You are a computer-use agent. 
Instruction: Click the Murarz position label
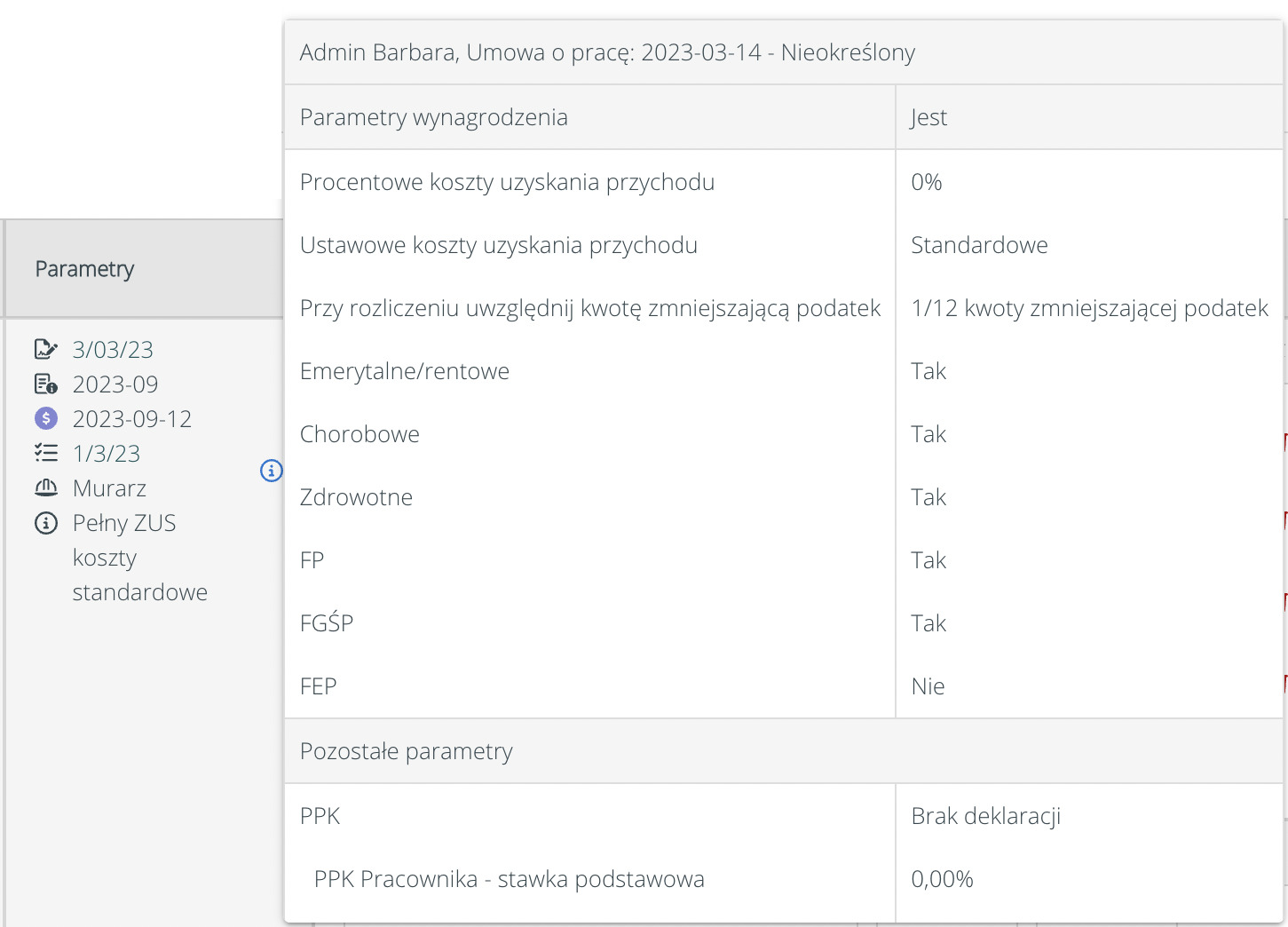[x=109, y=488]
